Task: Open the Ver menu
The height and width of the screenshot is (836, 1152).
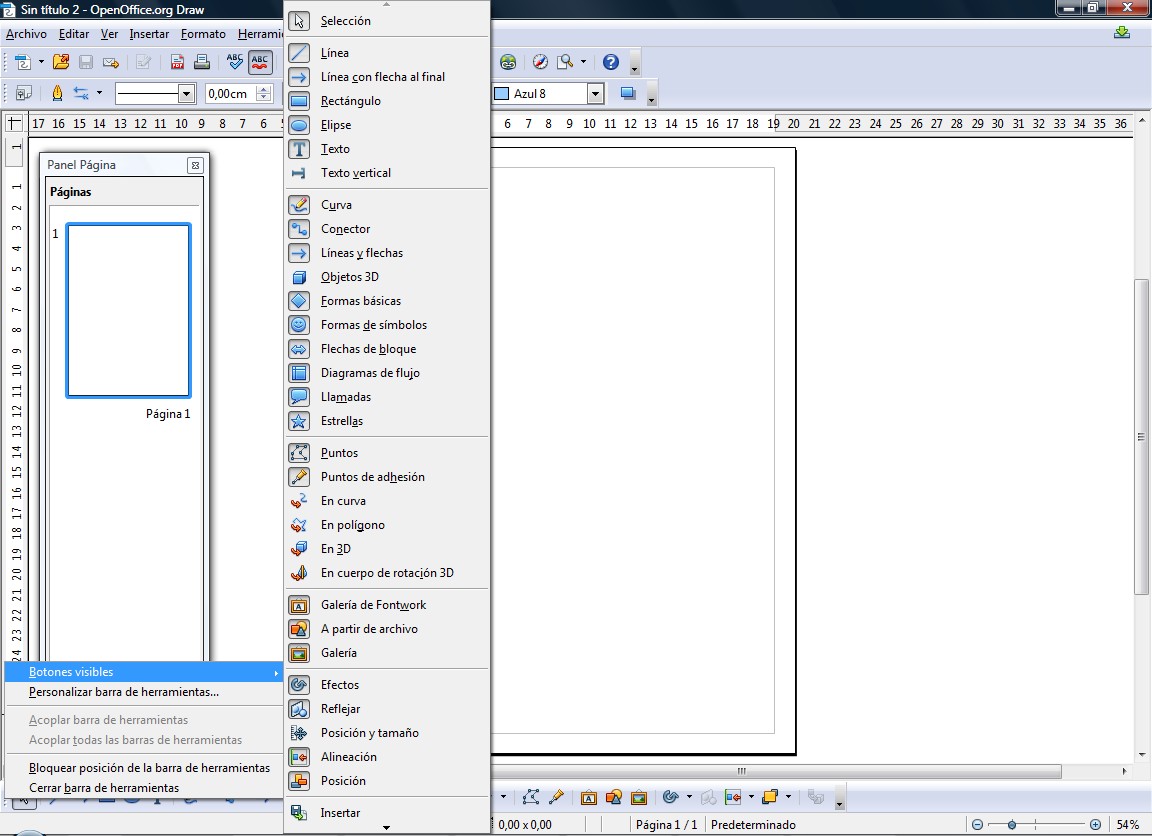Action: pos(109,34)
